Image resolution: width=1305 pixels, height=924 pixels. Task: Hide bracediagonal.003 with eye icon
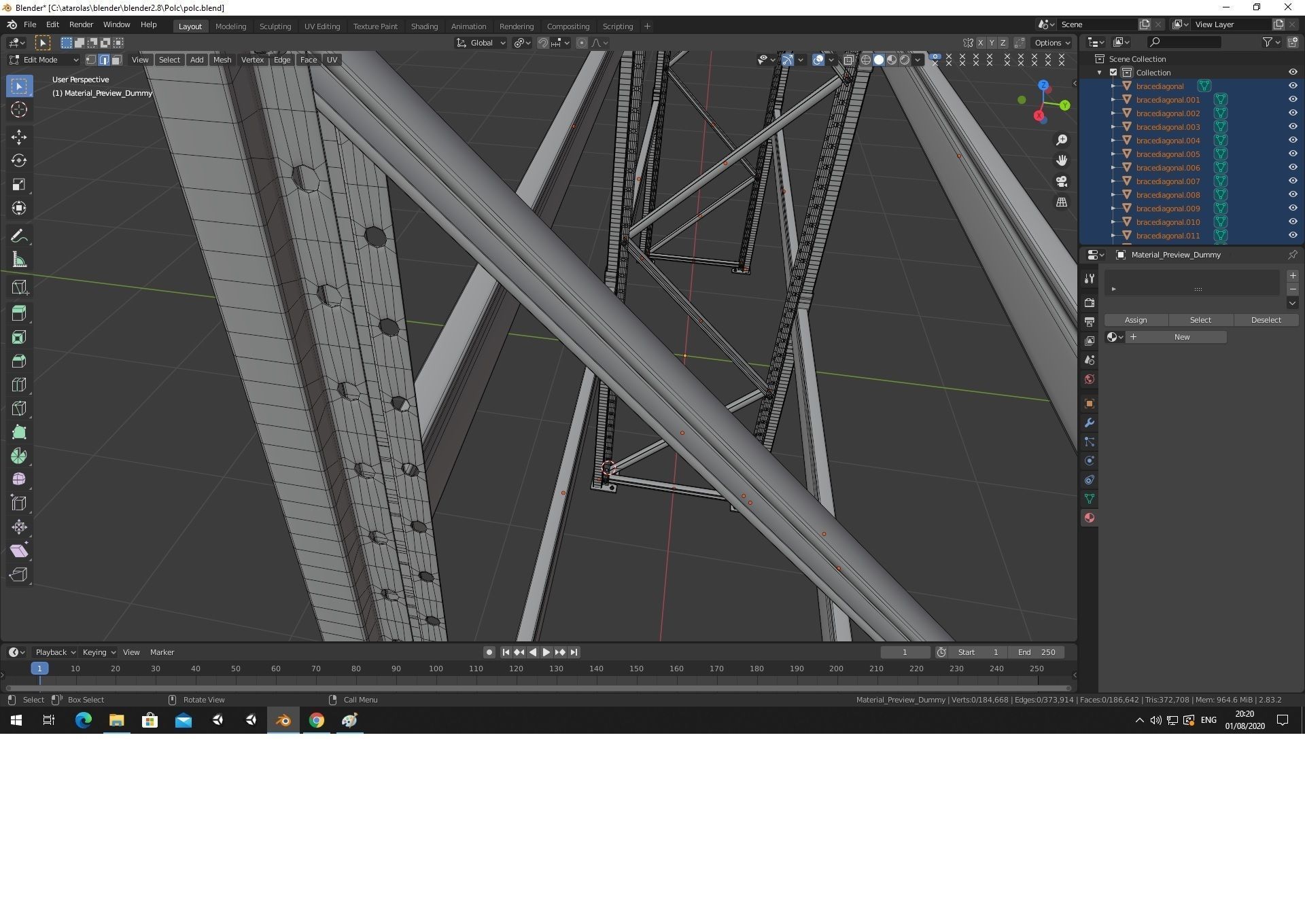pyautogui.click(x=1293, y=127)
